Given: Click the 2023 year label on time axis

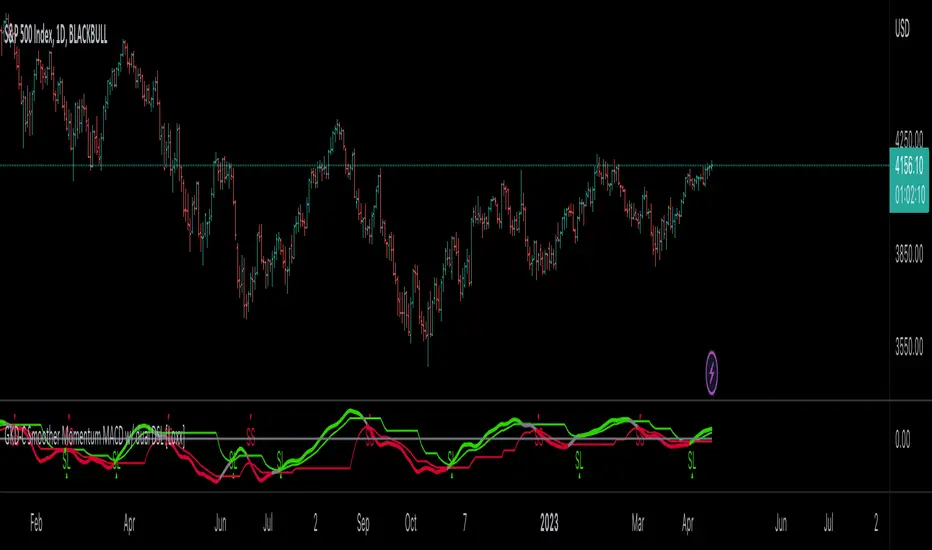Looking at the screenshot, I should coord(549,523).
